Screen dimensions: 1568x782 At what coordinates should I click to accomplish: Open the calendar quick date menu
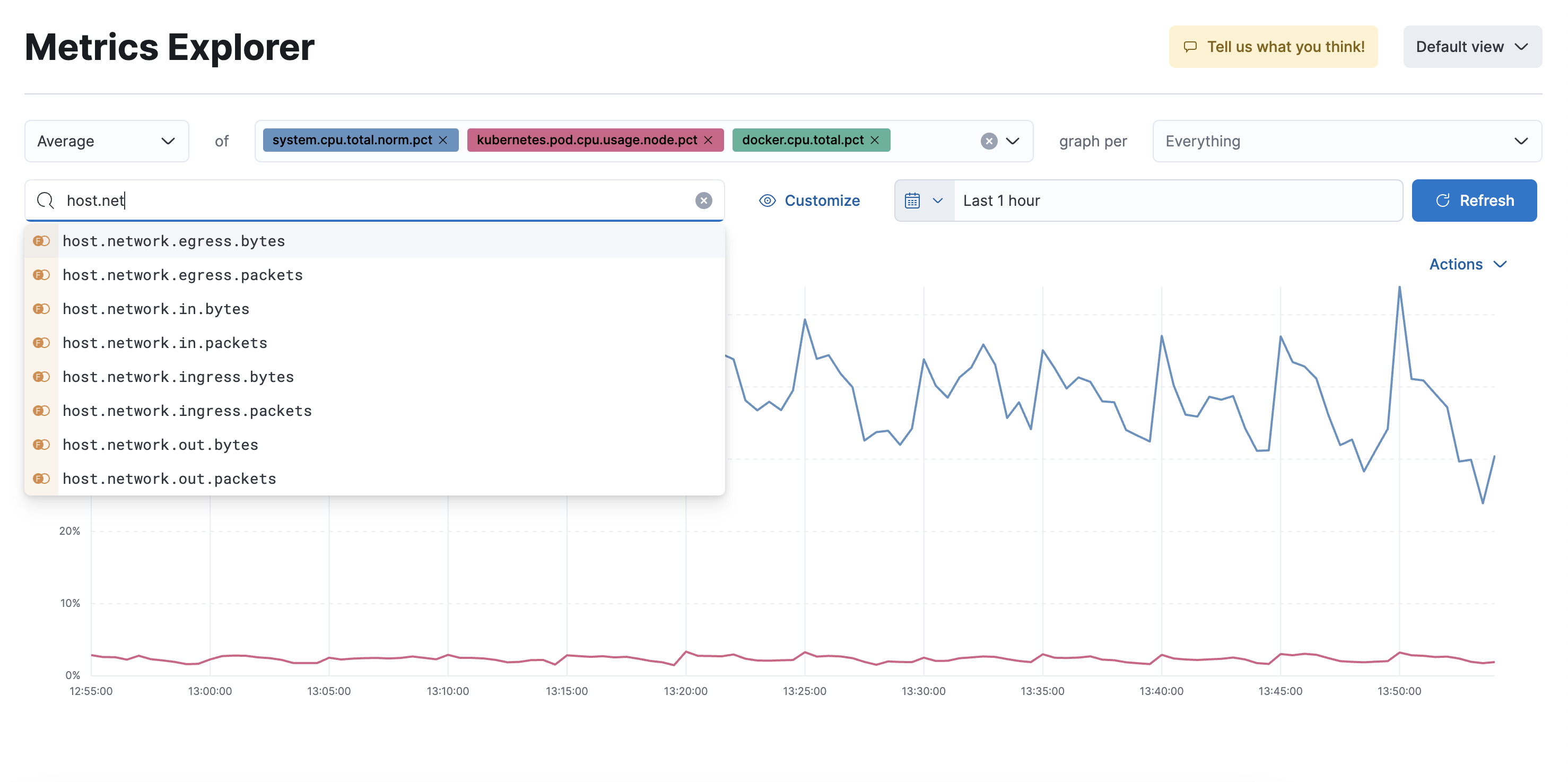click(924, 200)
